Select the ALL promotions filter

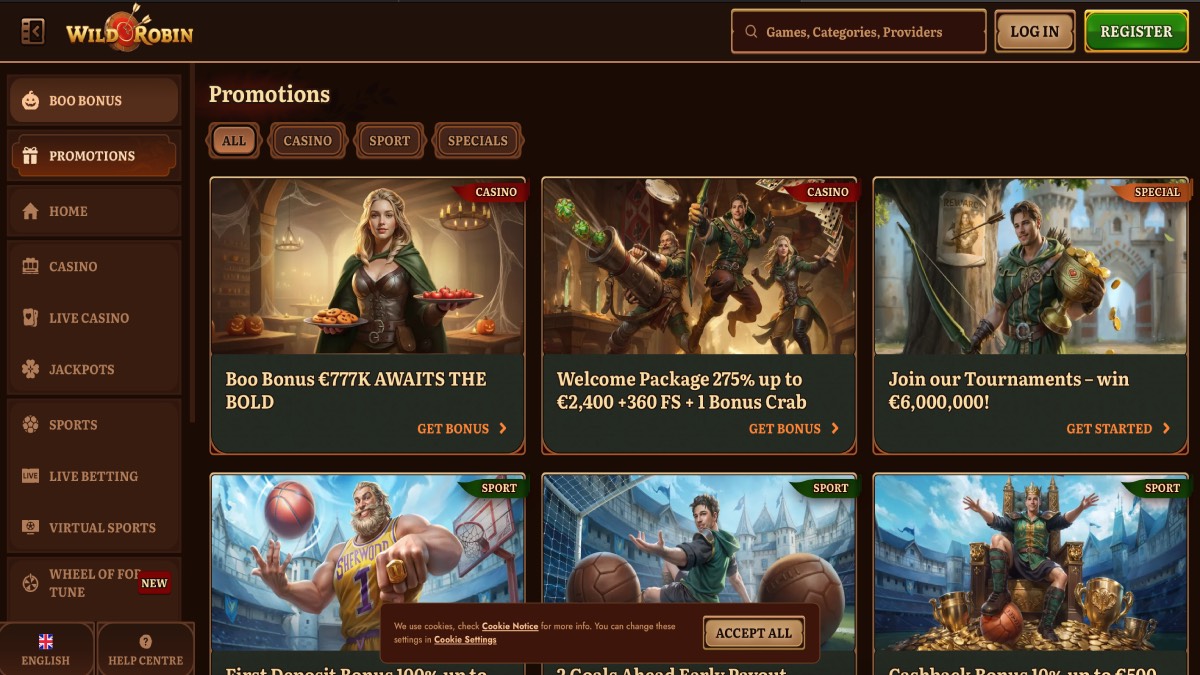click(234, 141)
